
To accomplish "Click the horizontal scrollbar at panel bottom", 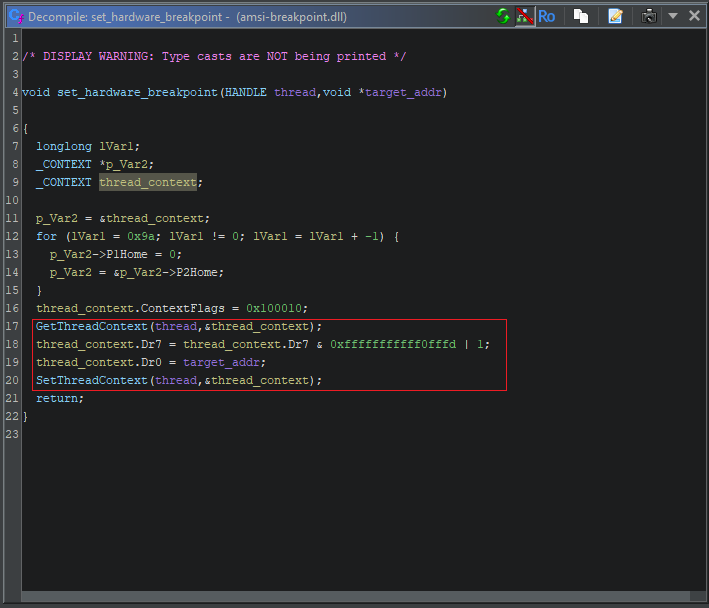I will [x=355, y=596].
